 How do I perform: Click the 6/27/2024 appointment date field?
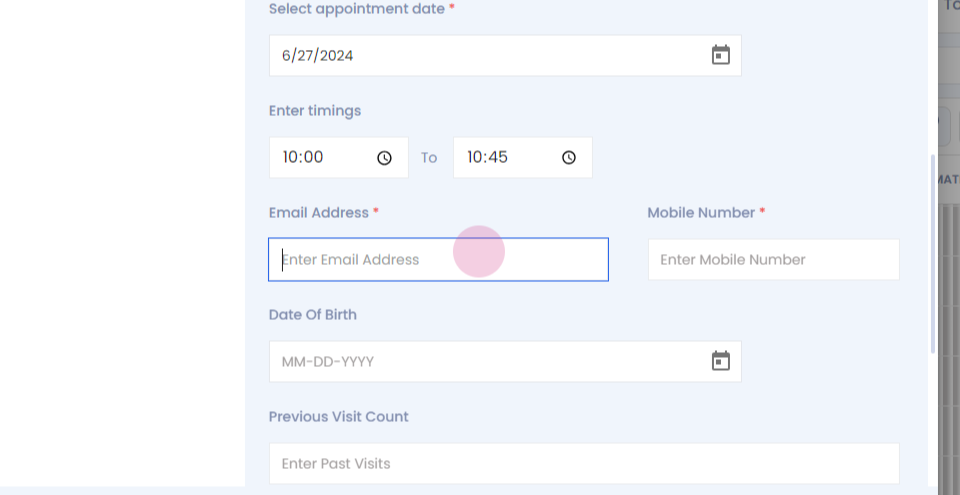(x=505, y=55)
